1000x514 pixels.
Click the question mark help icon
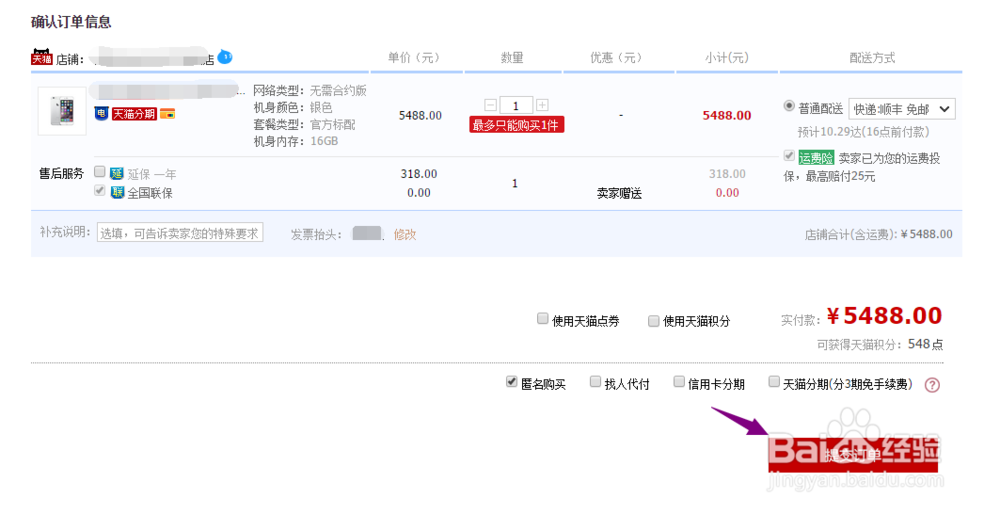point(932,384)
